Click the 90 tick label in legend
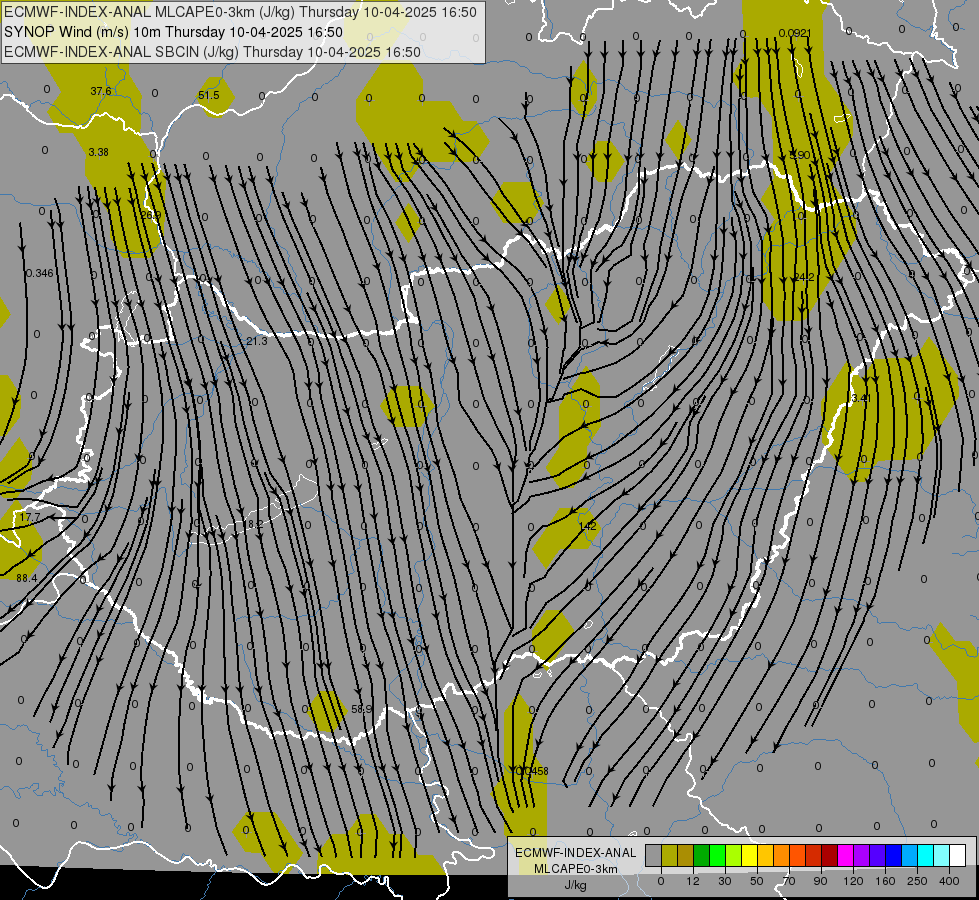979x900 pixels. click(x=820, y=881)
